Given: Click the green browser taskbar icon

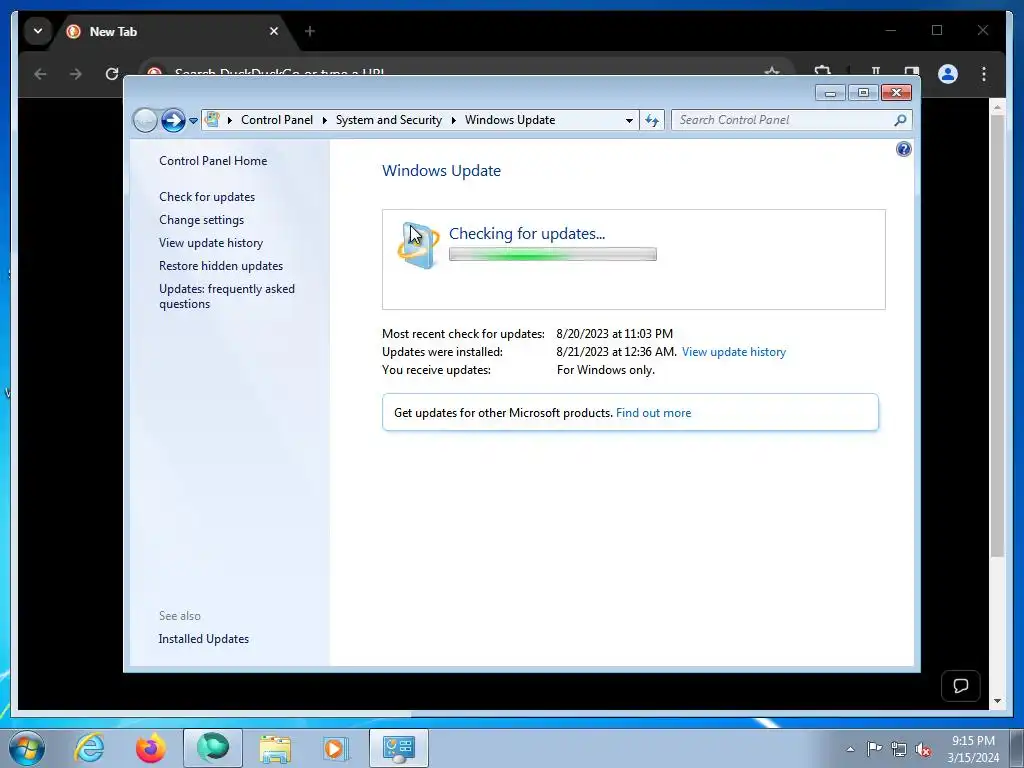Looking at the screenshot, I should point(213,748).
